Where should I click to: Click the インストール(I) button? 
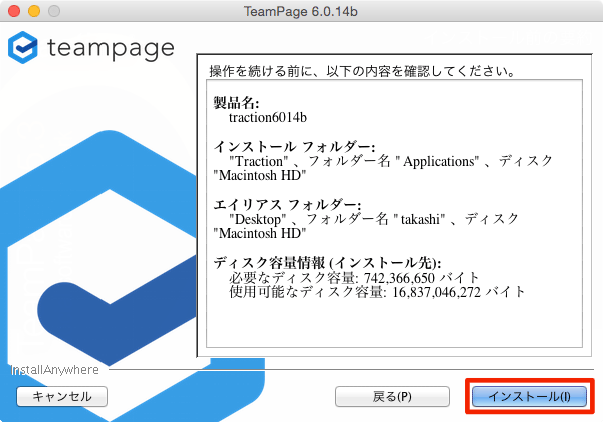point(529,396)
